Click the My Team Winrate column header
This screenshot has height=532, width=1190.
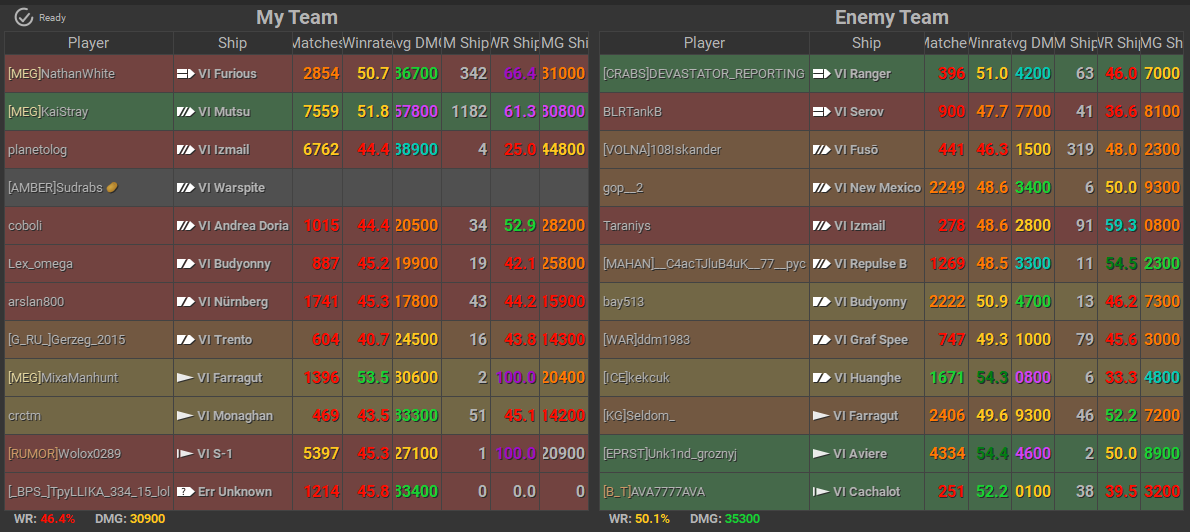point(367,43)
